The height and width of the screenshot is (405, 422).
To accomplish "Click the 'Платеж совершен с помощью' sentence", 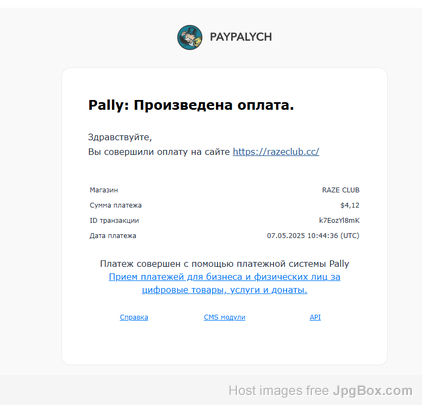I will tap(224, 264).
